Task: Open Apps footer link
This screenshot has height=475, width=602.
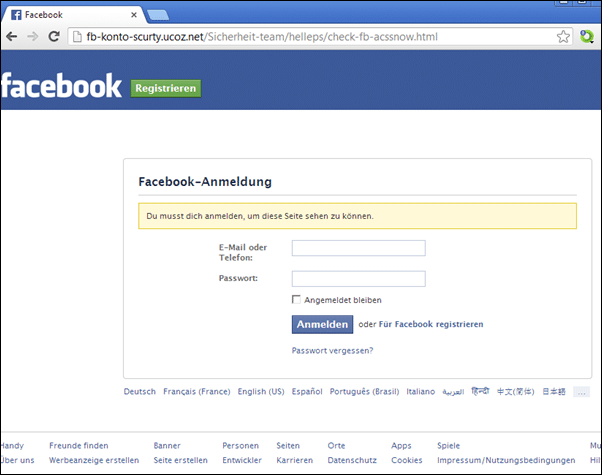Action: pyautogui.click(x=401, y=446)
